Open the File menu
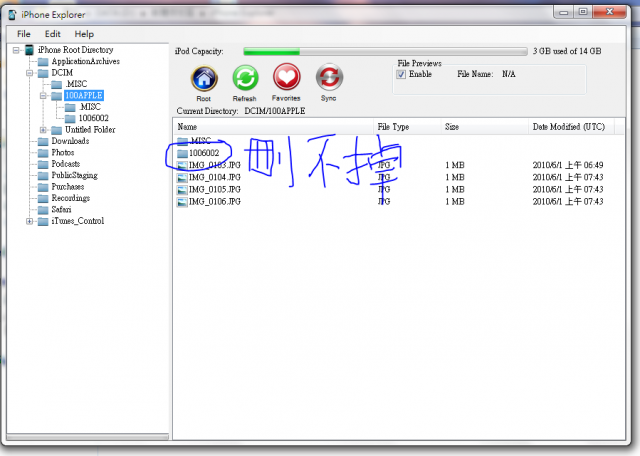This screenshot has width=640, height=456. pyautogui.click(x=24, y=34)
